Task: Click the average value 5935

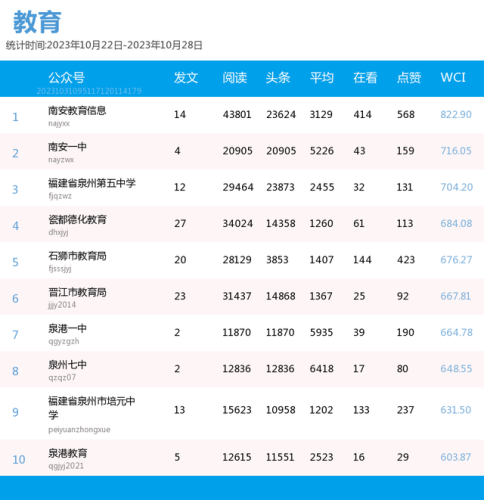Action: (x=321, y=332)
